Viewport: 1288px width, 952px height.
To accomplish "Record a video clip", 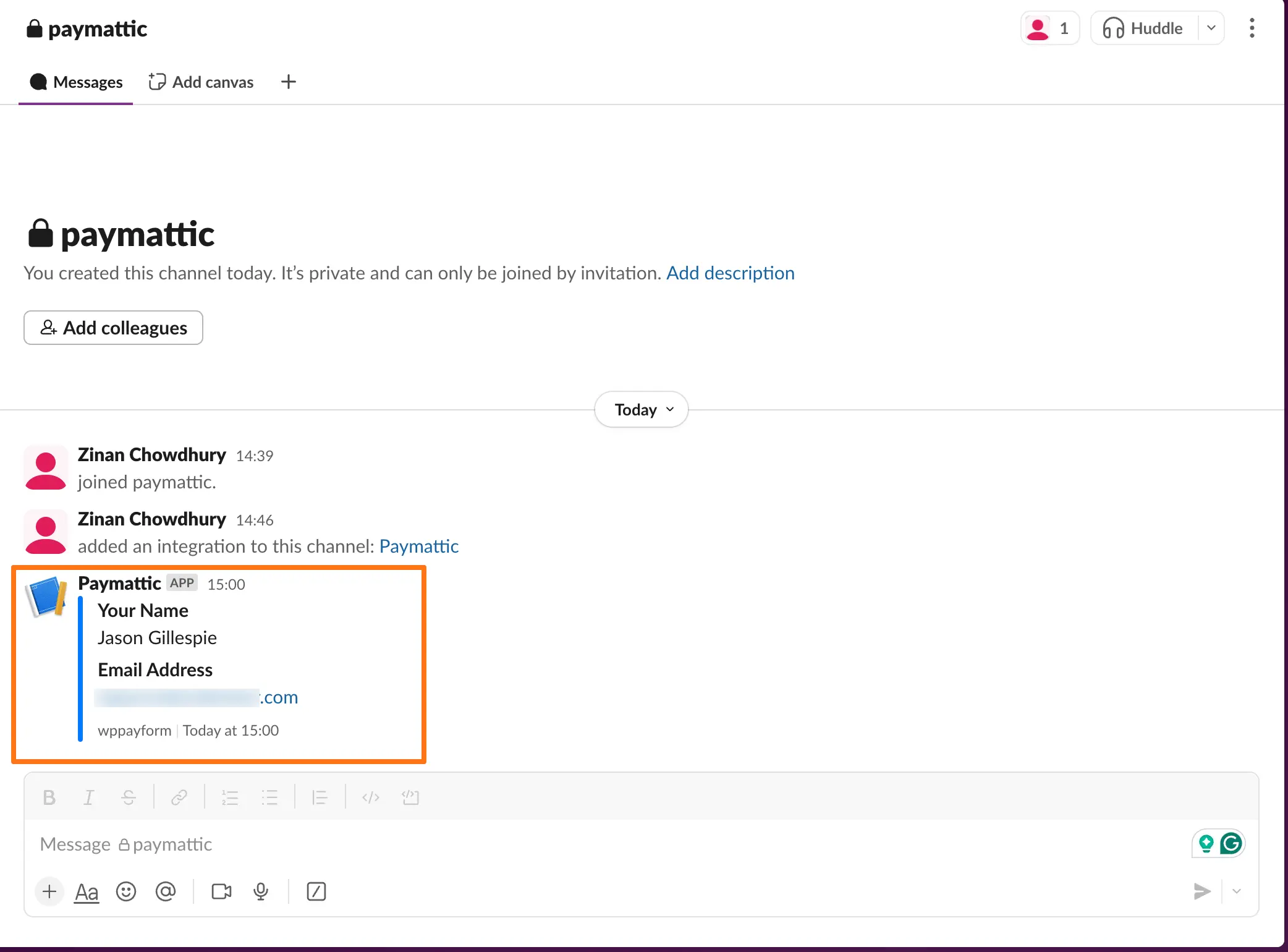I will (x=221, y=891).
